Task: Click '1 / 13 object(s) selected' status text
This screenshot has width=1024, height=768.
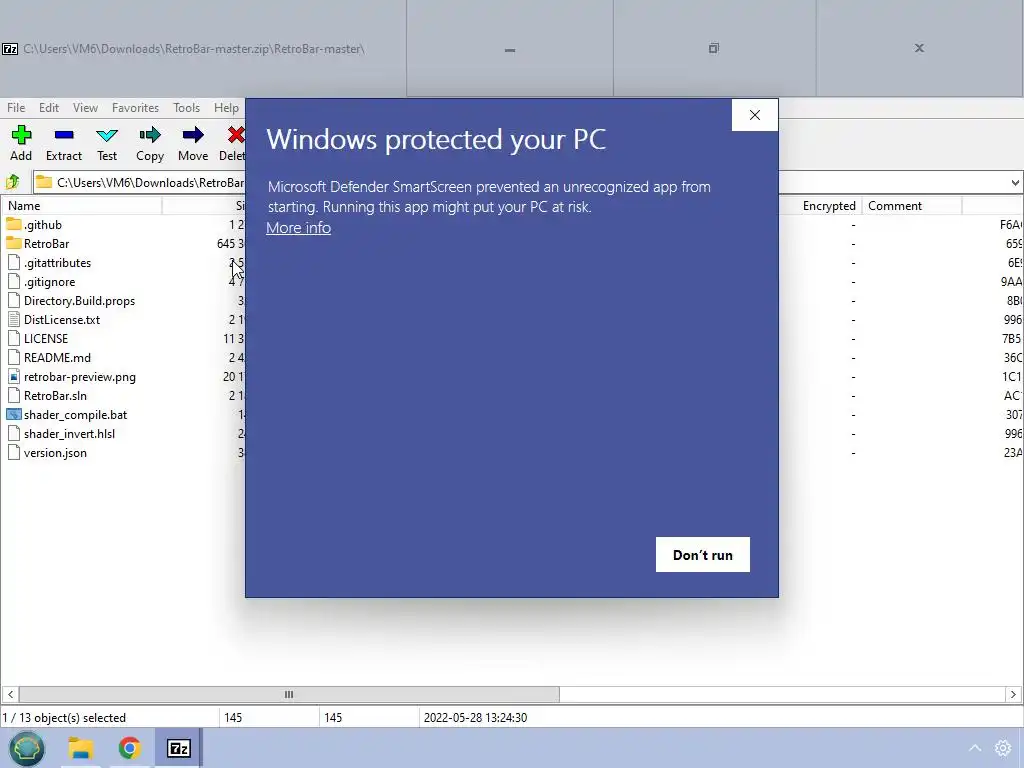Action: coord(64,718)
